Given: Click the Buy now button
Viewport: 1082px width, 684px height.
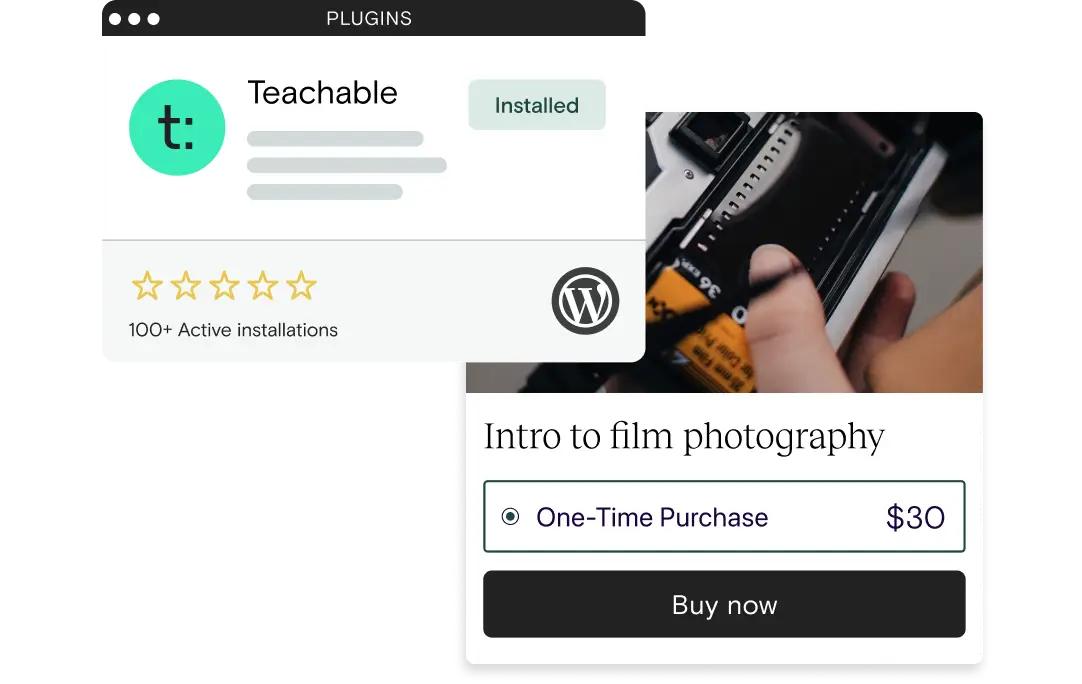Looking at the screenshot, I should [x=724, y=604].
